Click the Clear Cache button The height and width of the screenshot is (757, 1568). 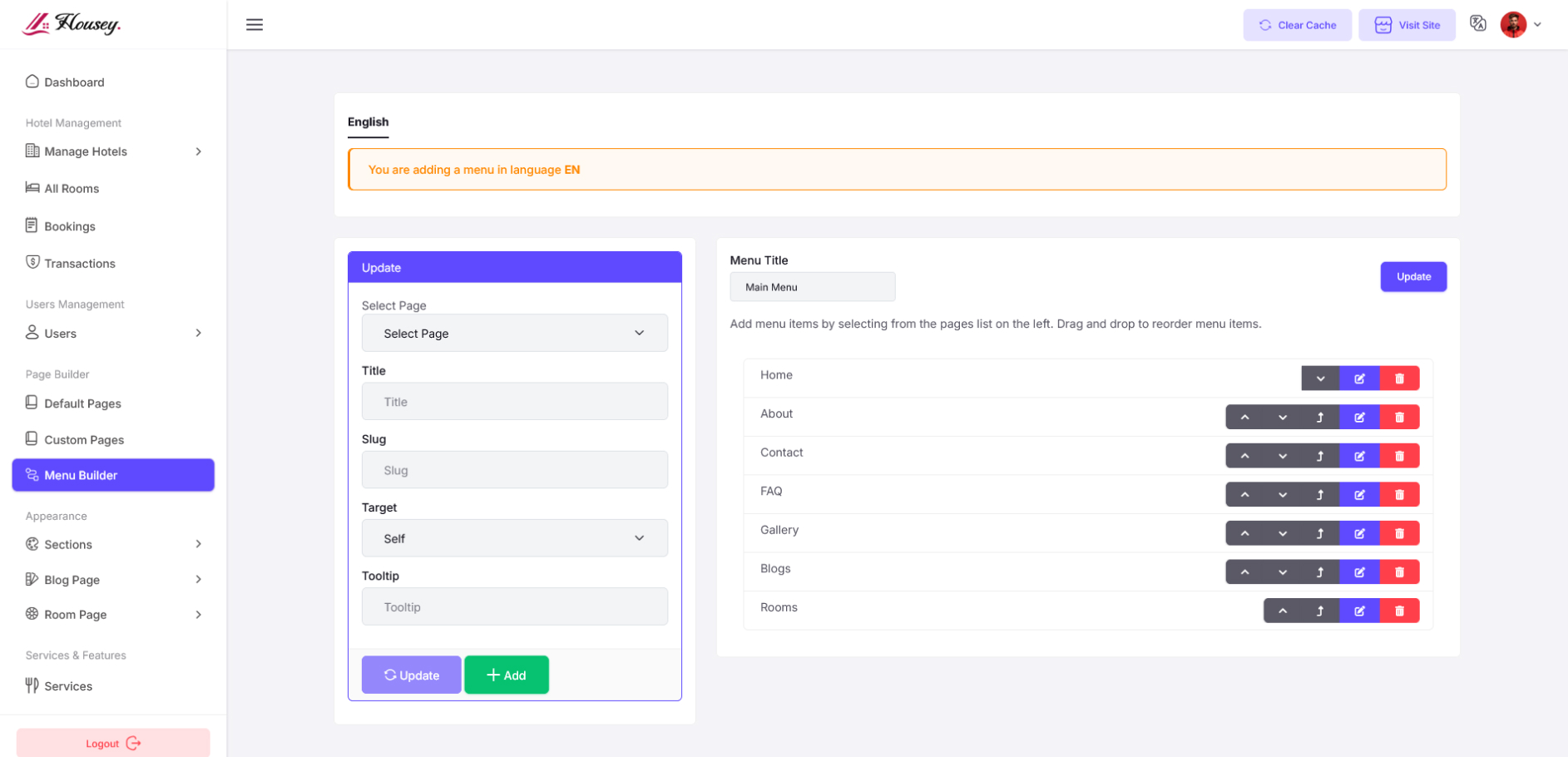tap(1297, 25)
